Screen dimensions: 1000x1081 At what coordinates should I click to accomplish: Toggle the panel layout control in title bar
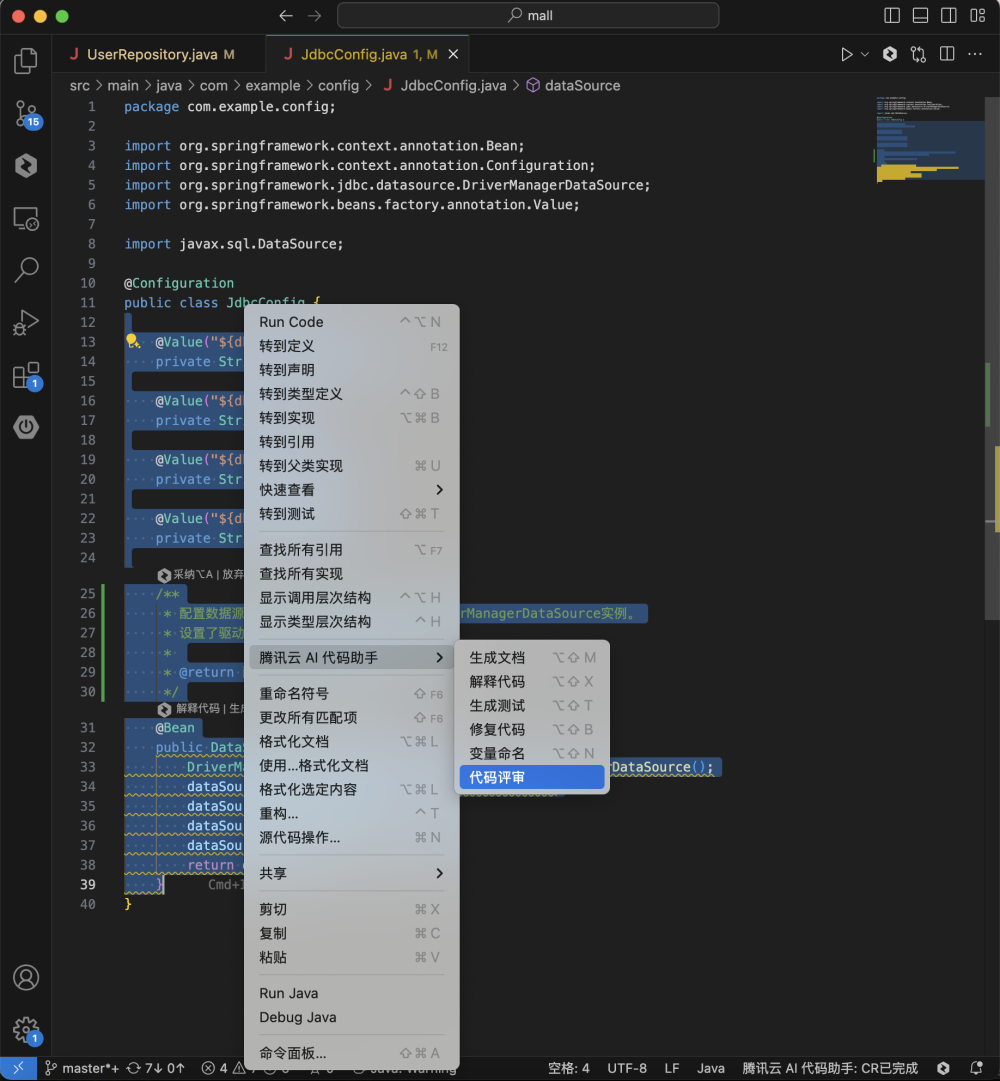pos(921,15)
